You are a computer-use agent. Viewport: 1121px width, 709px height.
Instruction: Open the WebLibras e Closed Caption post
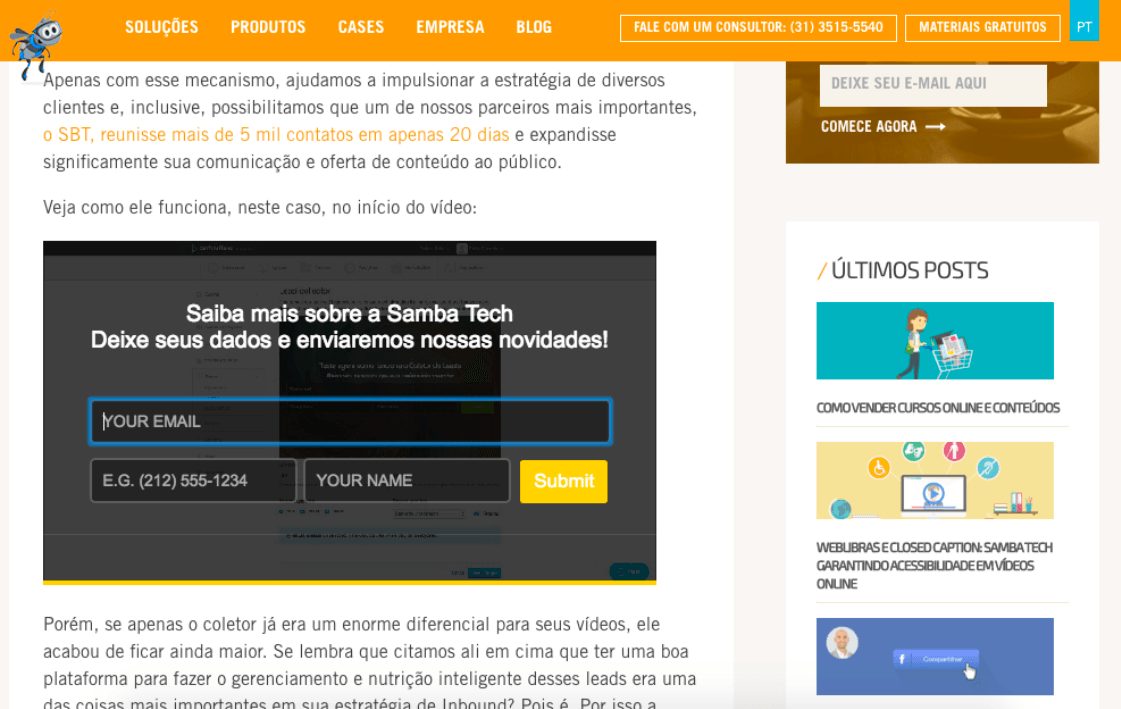934,565
